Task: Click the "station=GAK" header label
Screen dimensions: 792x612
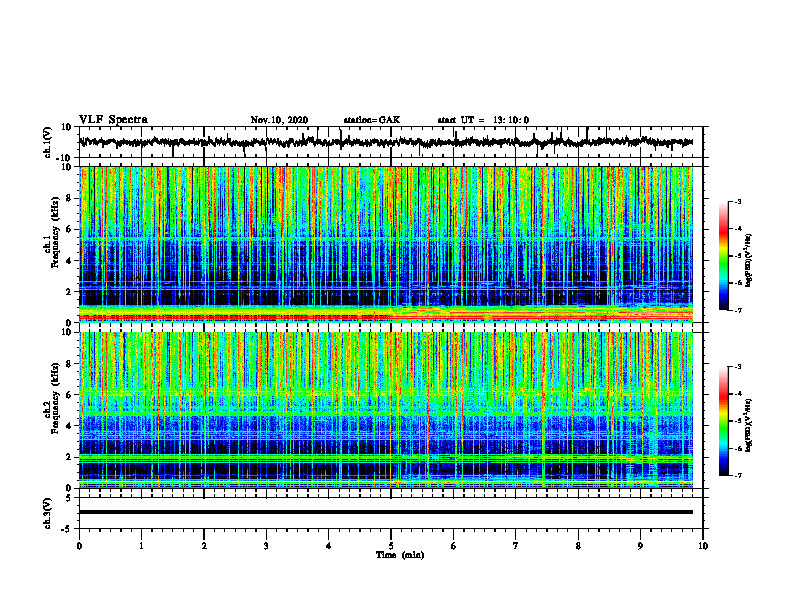Action: 372,120
